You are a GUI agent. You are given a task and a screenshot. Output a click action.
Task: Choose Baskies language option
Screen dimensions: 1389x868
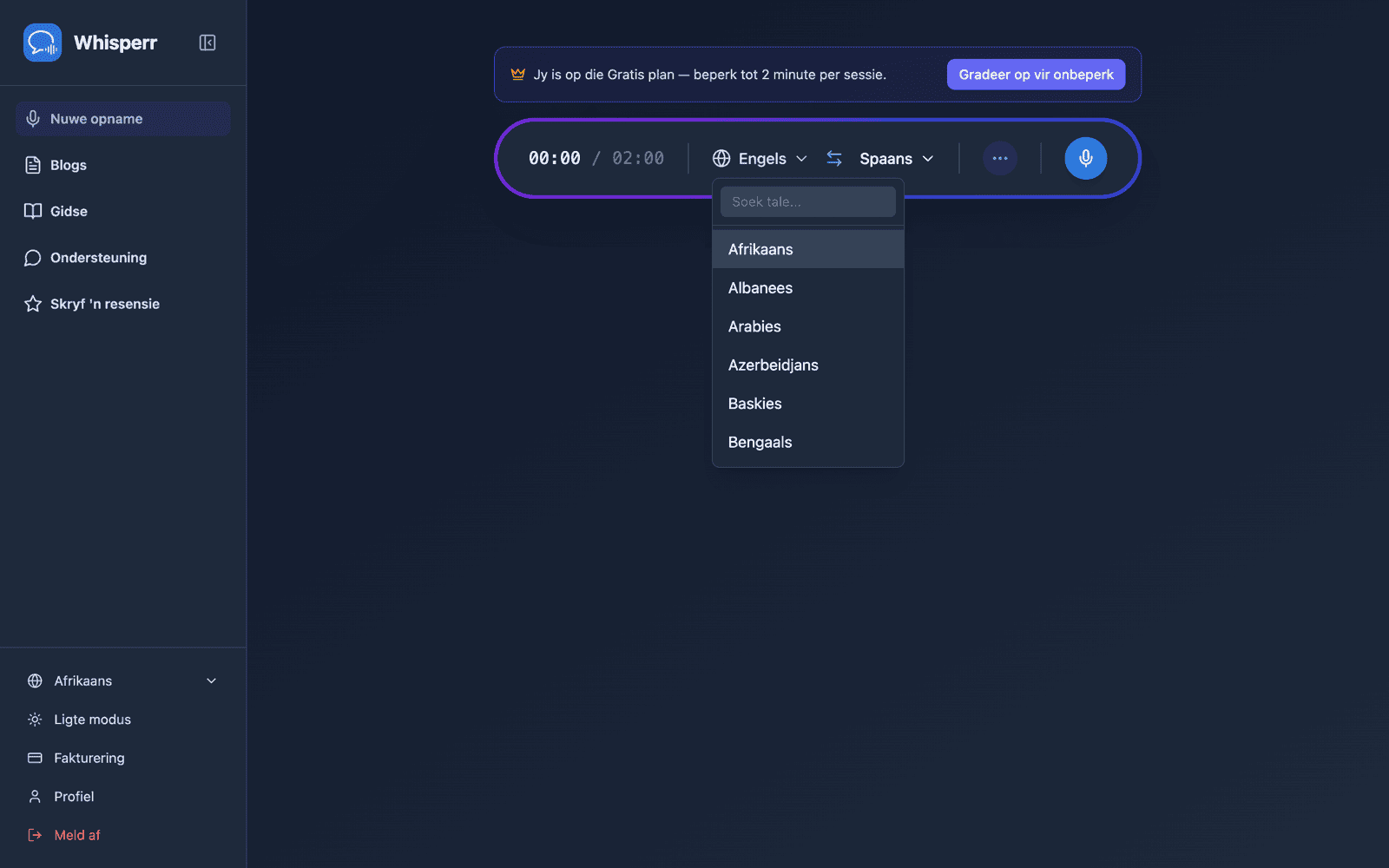[808, 404]
